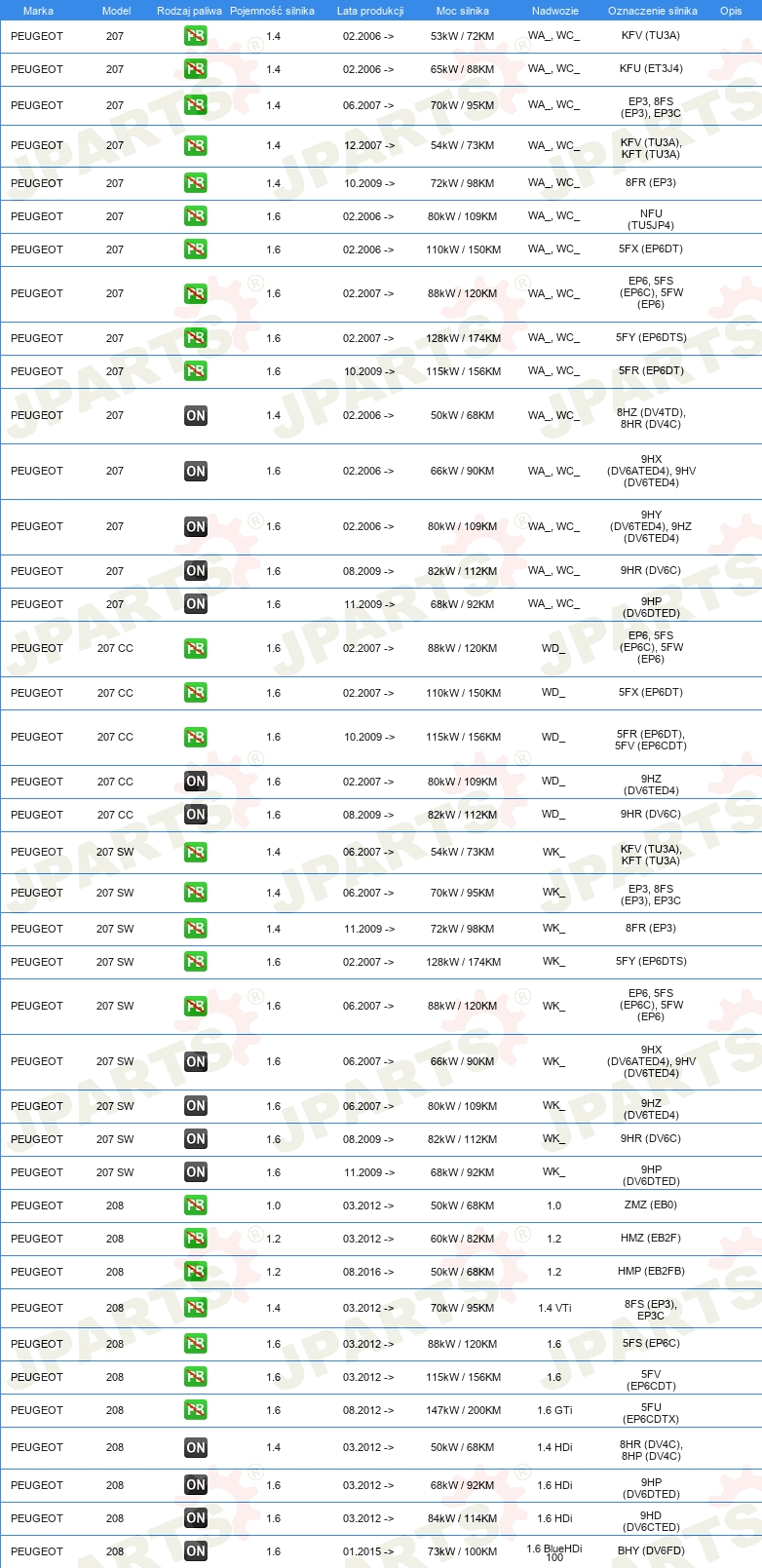This screenshot has width=762, height=1568.
Task: Select the engine code cell NFU (TU5JP4)
Action: [651, 219]
